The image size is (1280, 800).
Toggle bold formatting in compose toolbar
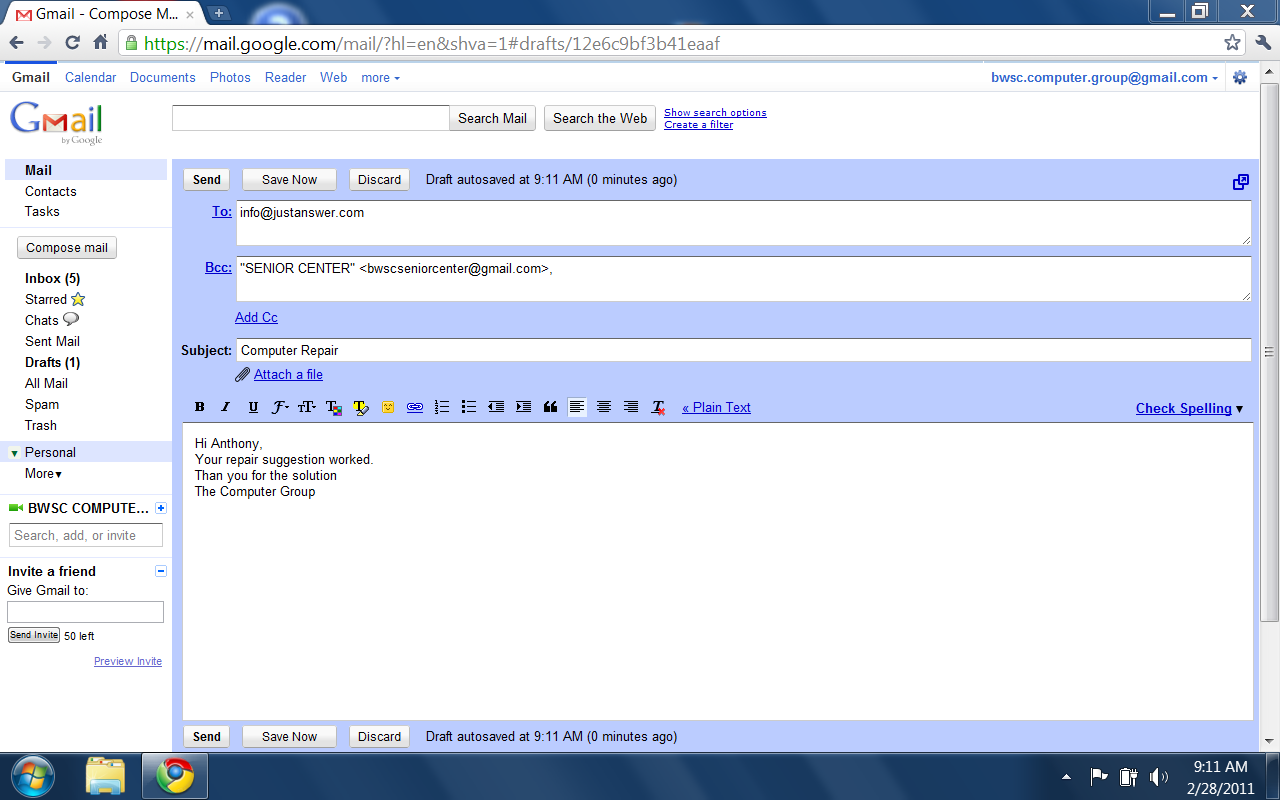[x=200, y=407]
